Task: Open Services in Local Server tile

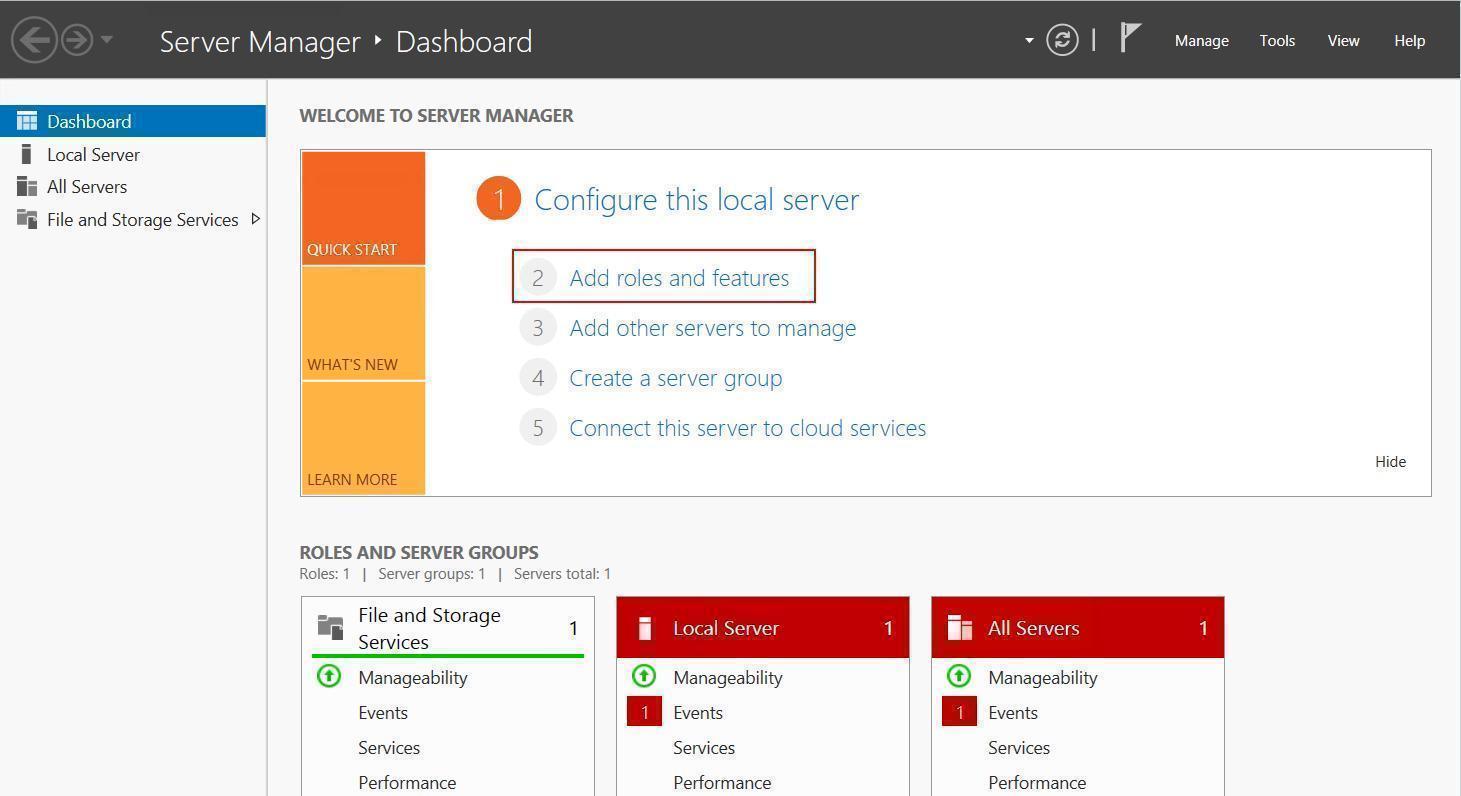Action: 704,747
